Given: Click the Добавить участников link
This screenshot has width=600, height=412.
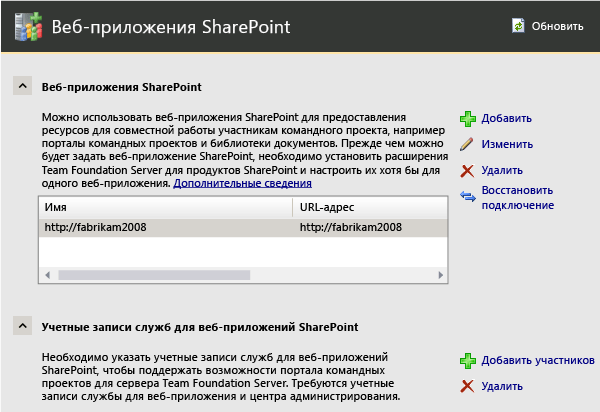Looking at the screenshot, I should pyautogui.click(x=538, y=360).
